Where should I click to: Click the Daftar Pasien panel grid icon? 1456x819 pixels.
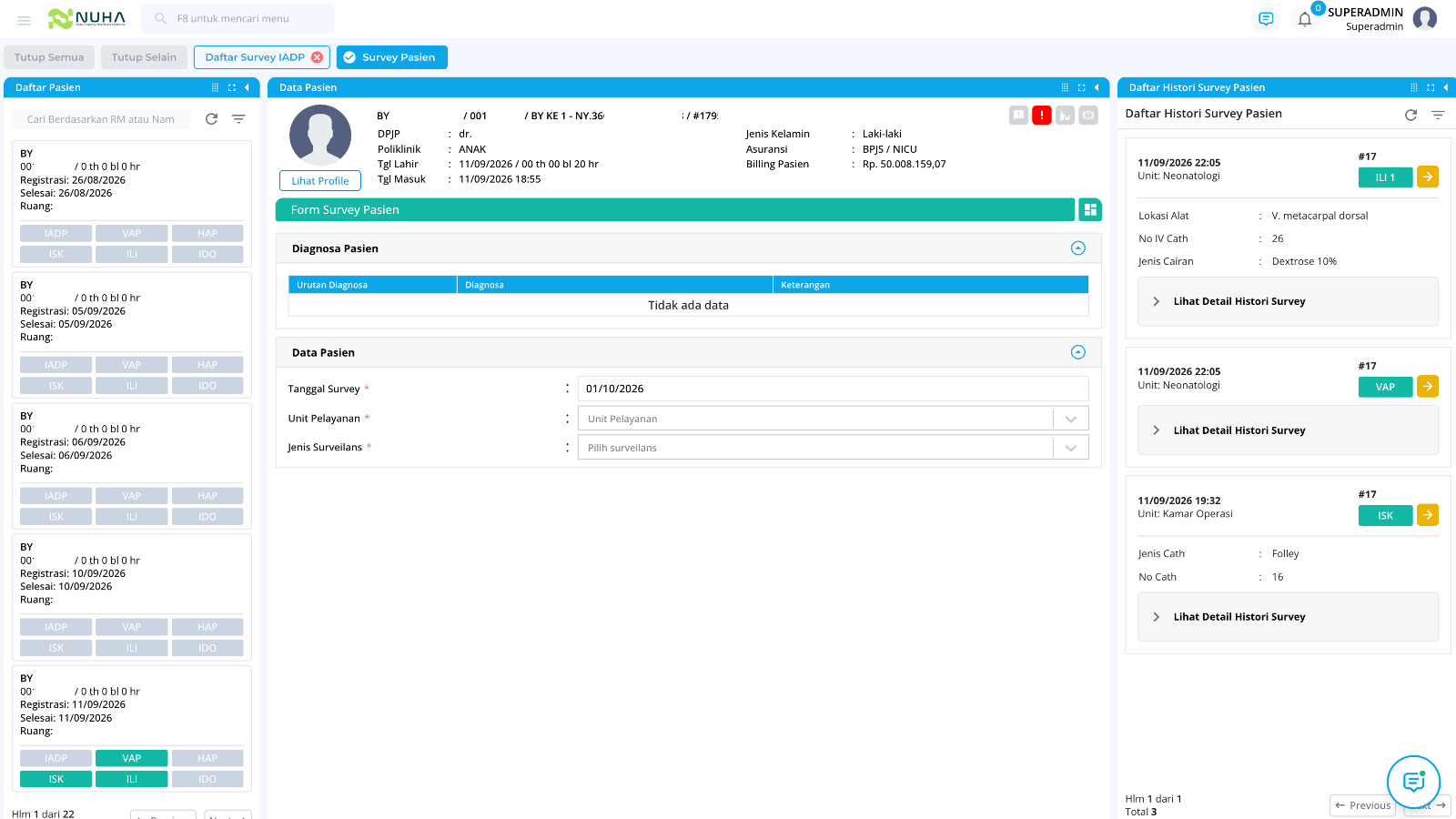click(x=215, y=87)
